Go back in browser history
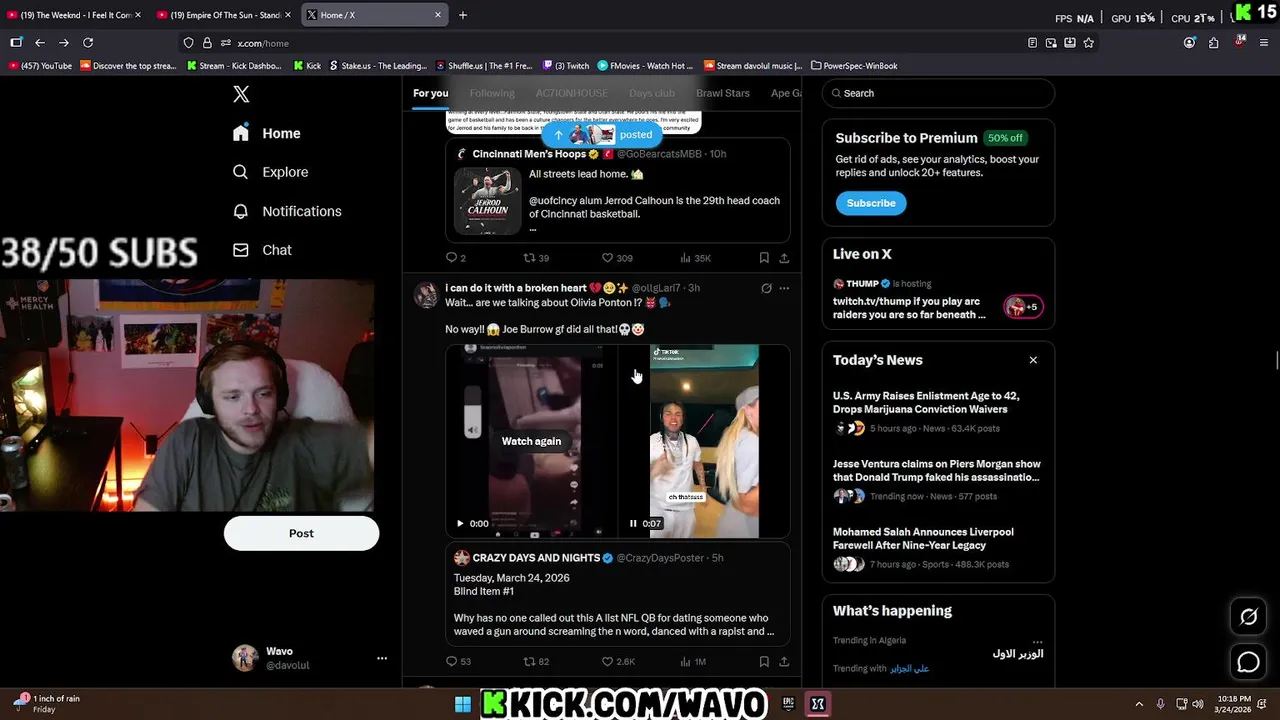Image resolution: width=1280 pixels, height=720 pixels. coord(40,43)
